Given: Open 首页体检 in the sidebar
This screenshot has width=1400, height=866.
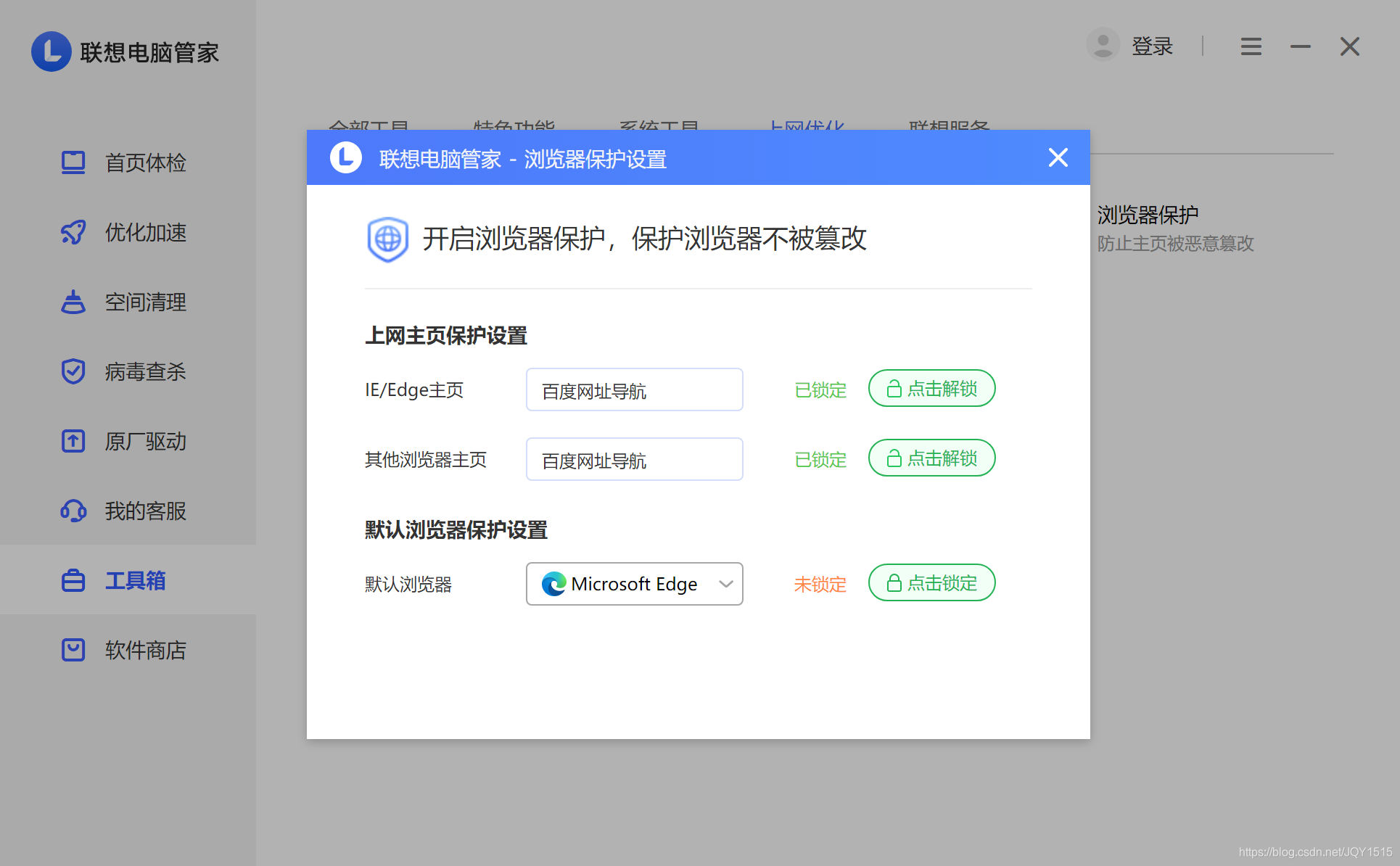Looking at the screenshot, I should point(128,162).
